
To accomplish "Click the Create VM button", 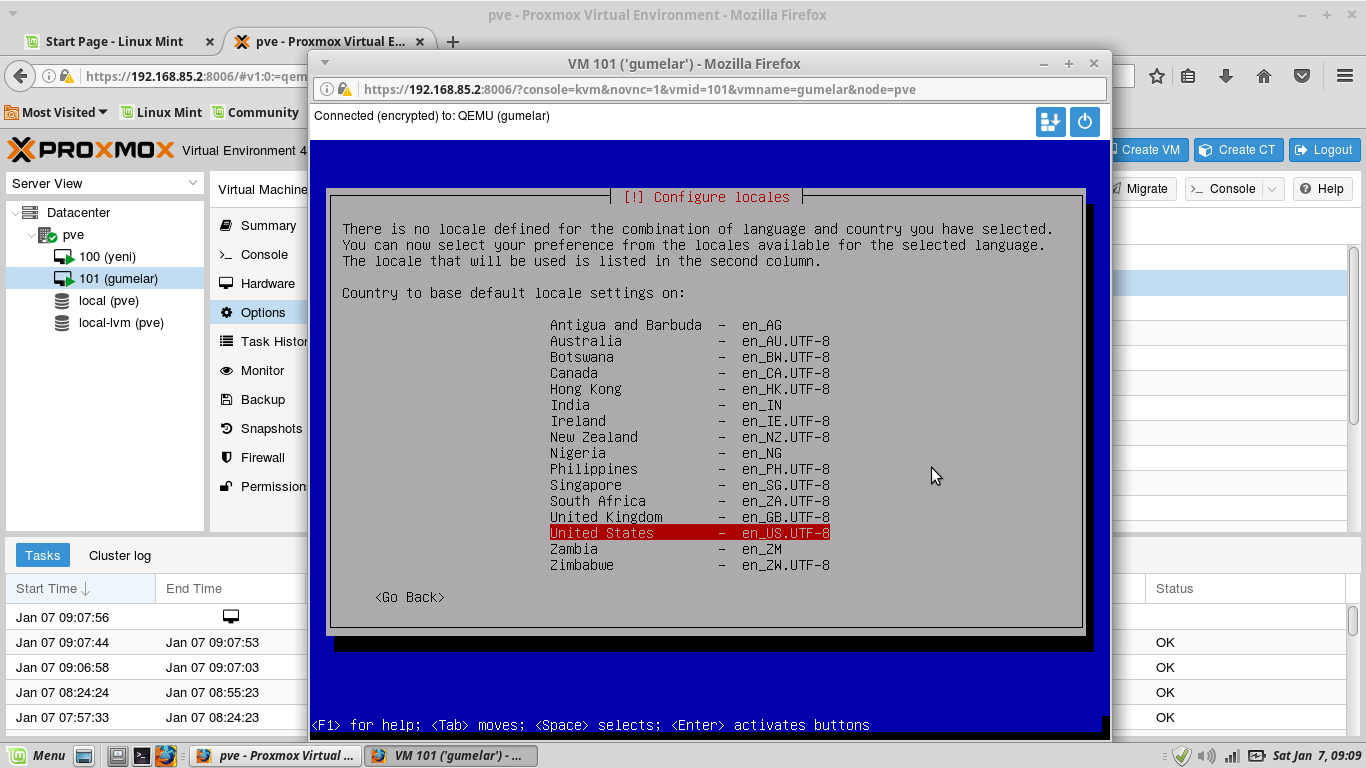I will (x=1148, y=150).
